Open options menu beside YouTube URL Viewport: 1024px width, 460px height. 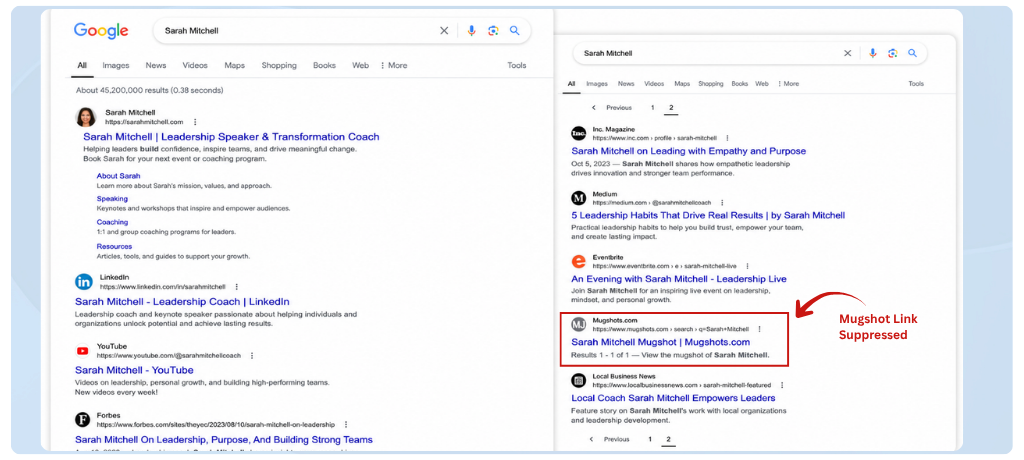pos(252,355)
